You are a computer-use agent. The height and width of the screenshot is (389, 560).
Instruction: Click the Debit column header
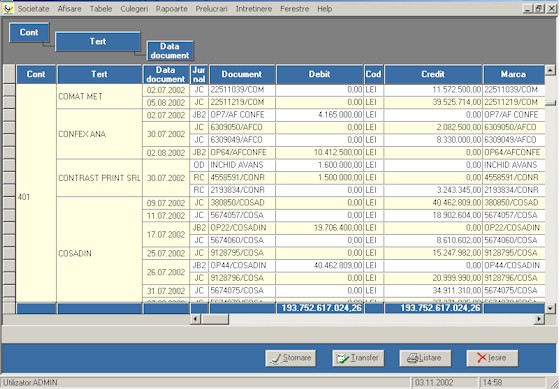320,74
